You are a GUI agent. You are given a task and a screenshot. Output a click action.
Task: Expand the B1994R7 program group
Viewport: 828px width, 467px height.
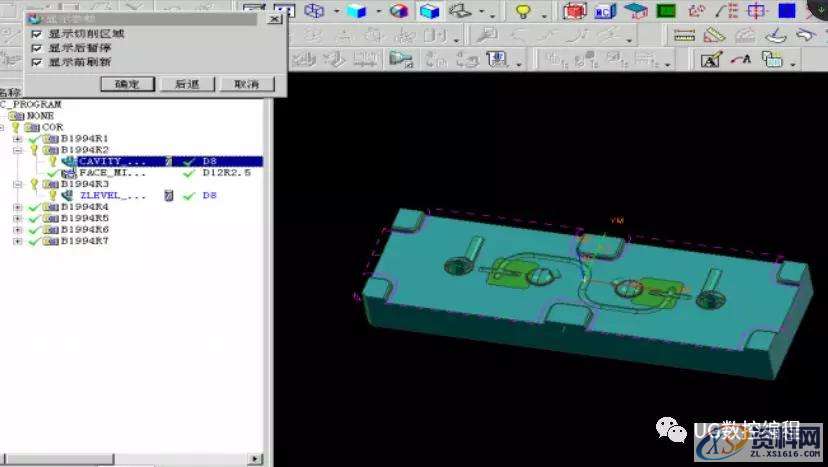click(x=17, y=241)
